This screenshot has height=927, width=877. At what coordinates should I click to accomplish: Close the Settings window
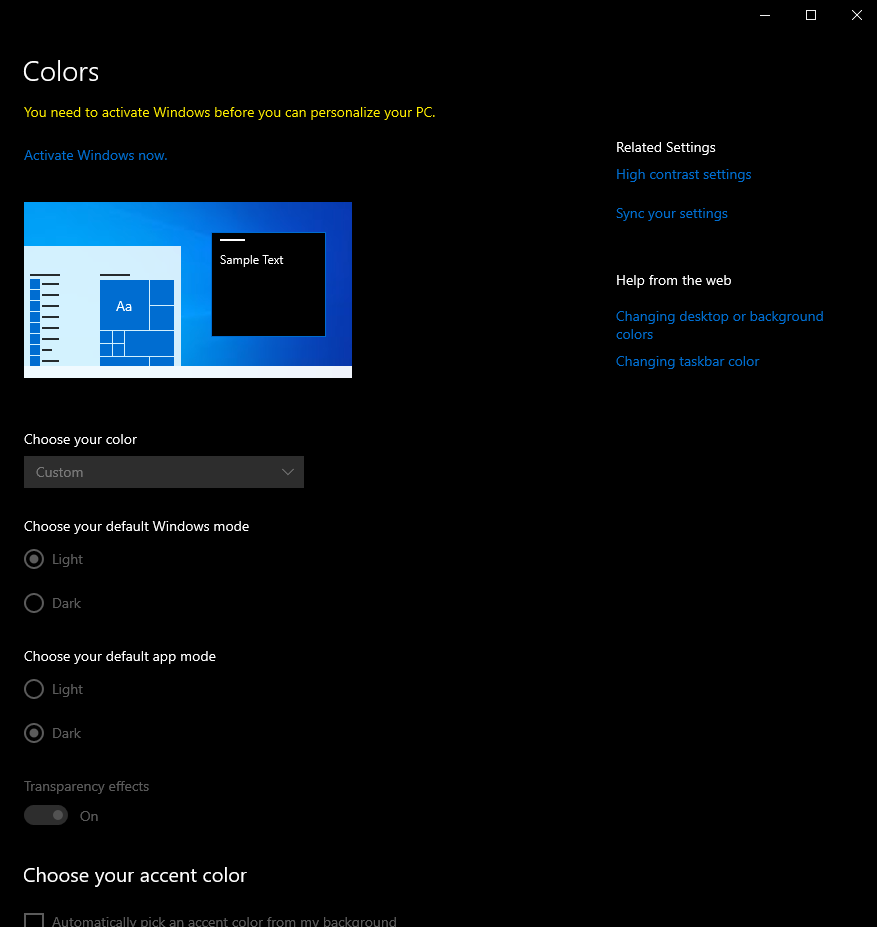[856, 15]
